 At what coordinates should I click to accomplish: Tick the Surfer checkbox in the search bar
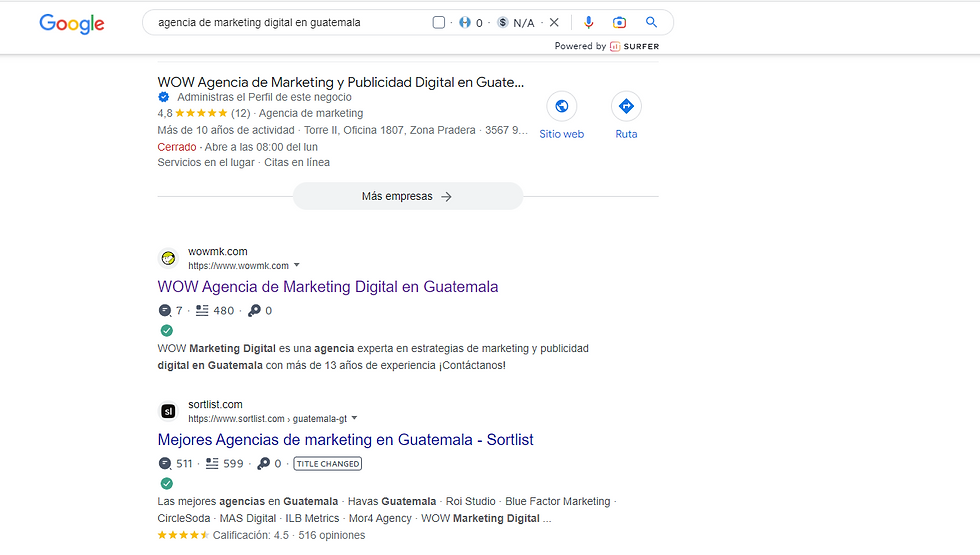pyautogui.click(x=439, y=22)
